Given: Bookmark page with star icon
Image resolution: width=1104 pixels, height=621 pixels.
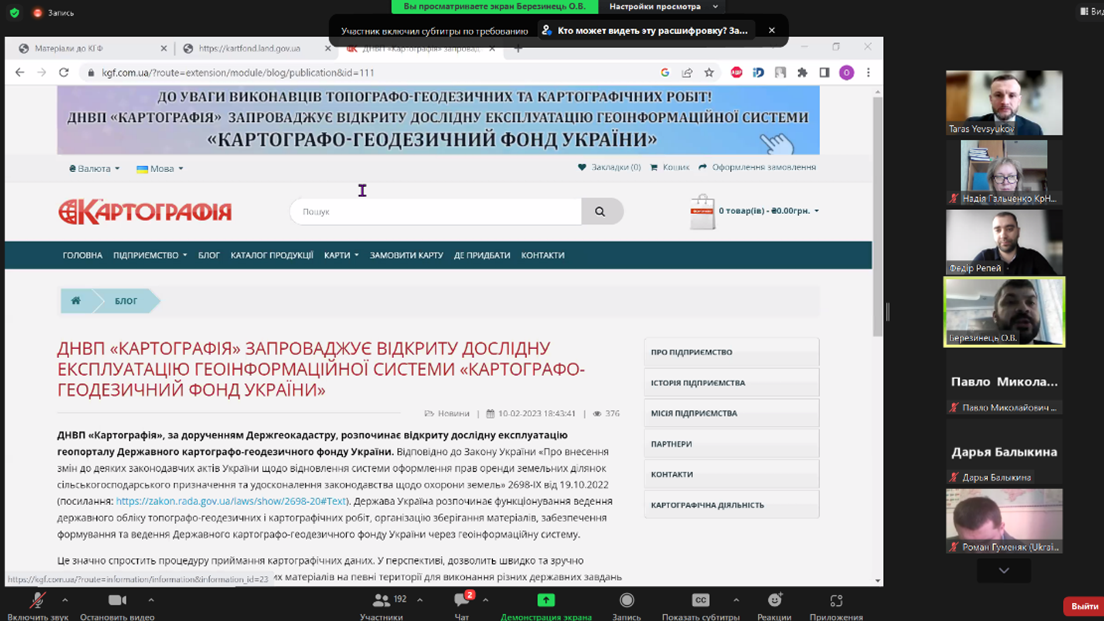Looking at the screenshot, I should click(709, 73).
